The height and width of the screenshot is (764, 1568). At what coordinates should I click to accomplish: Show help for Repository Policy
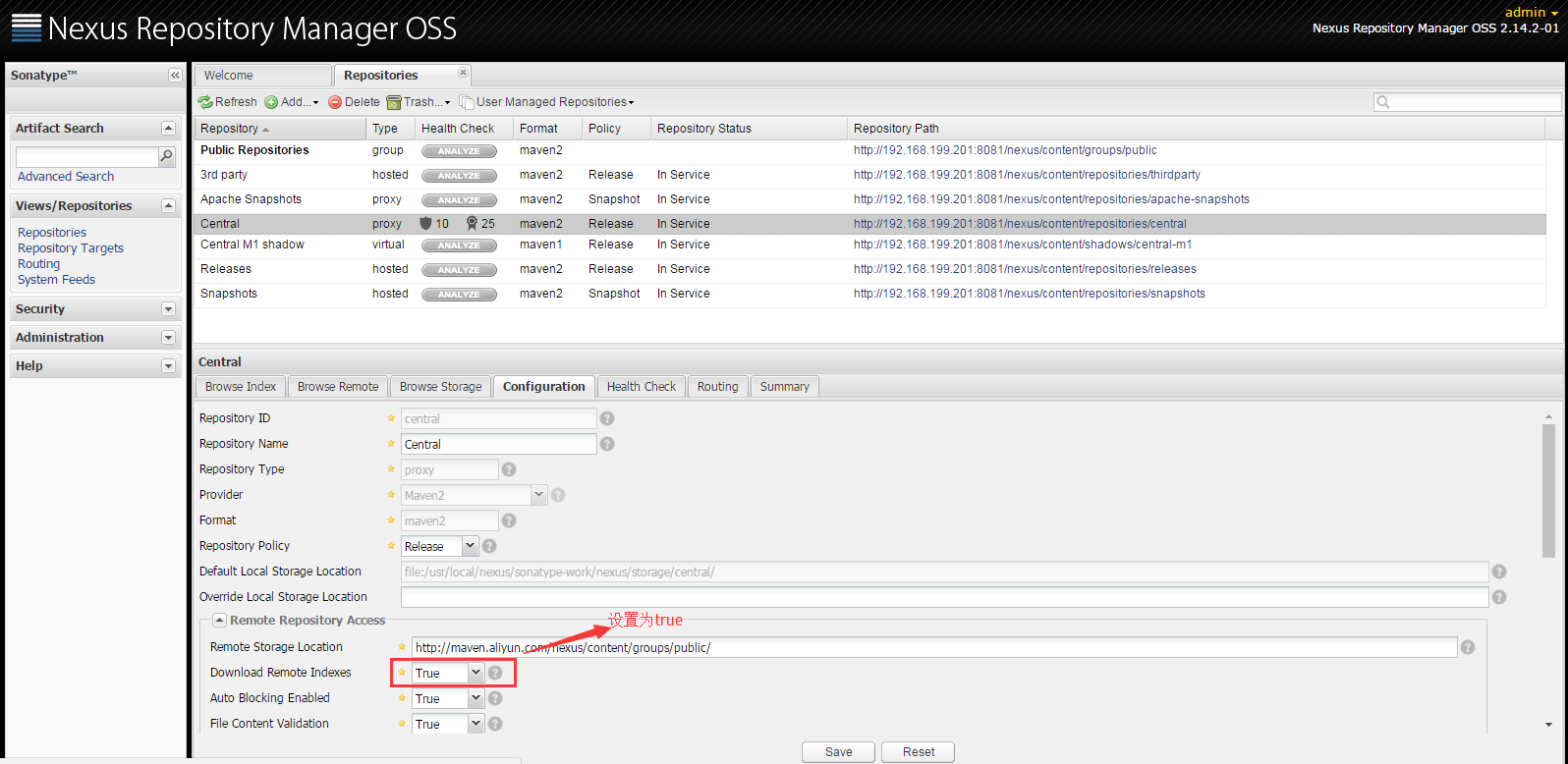(x=489, y=546)
